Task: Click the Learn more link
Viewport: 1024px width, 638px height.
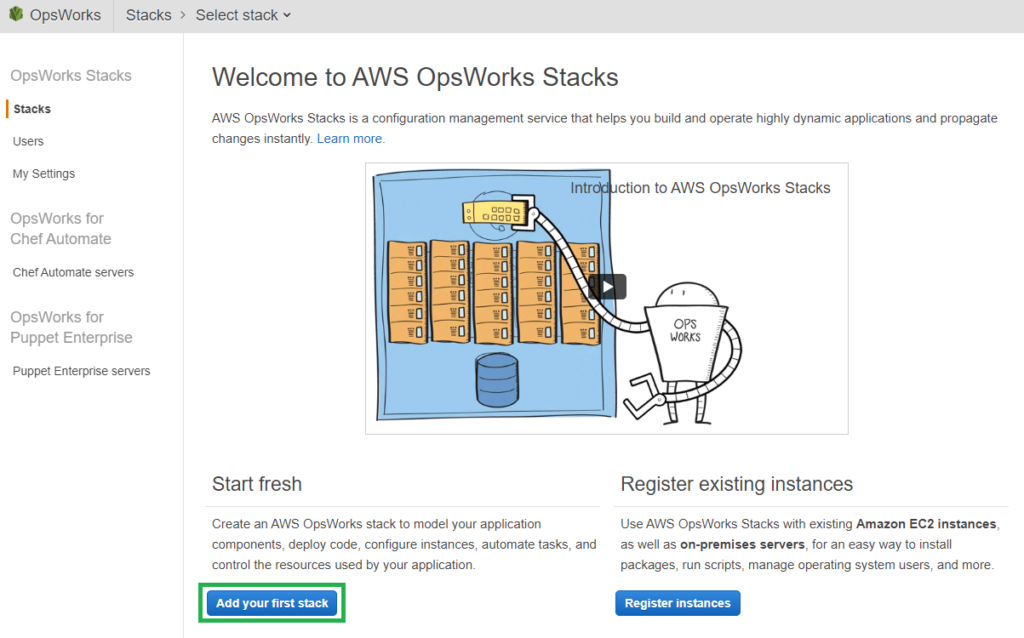Action: click(349, 138)
